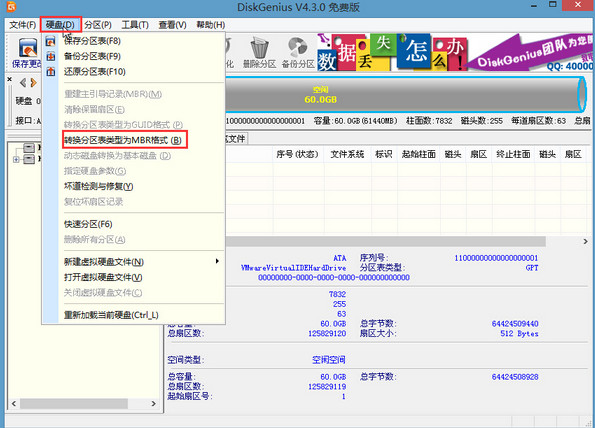Choose 转换分区表类型为MBR格式 (B)
The height and width of the screenshot is (428, 595).
123,140
